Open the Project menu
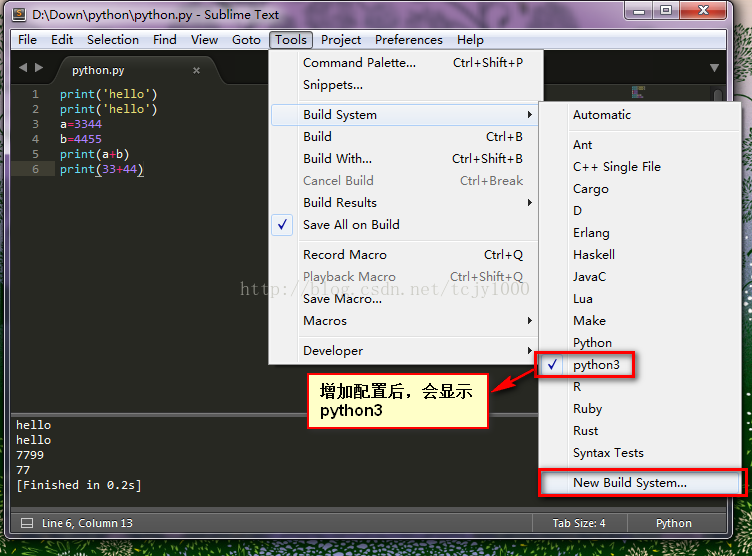This screenshot has height=556, width=752. [341, 40]
